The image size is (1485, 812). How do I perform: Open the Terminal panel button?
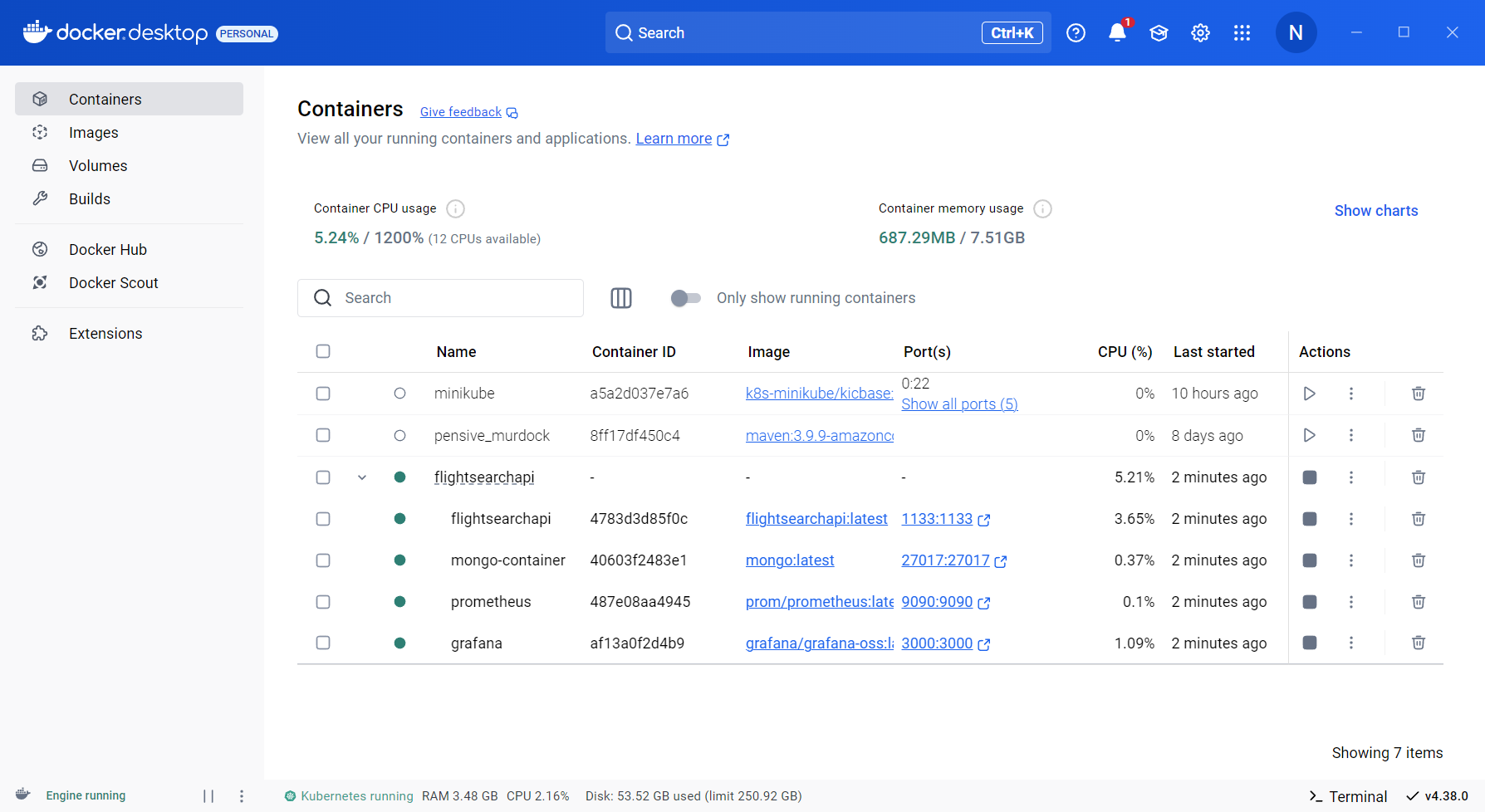pos(1348,796)
